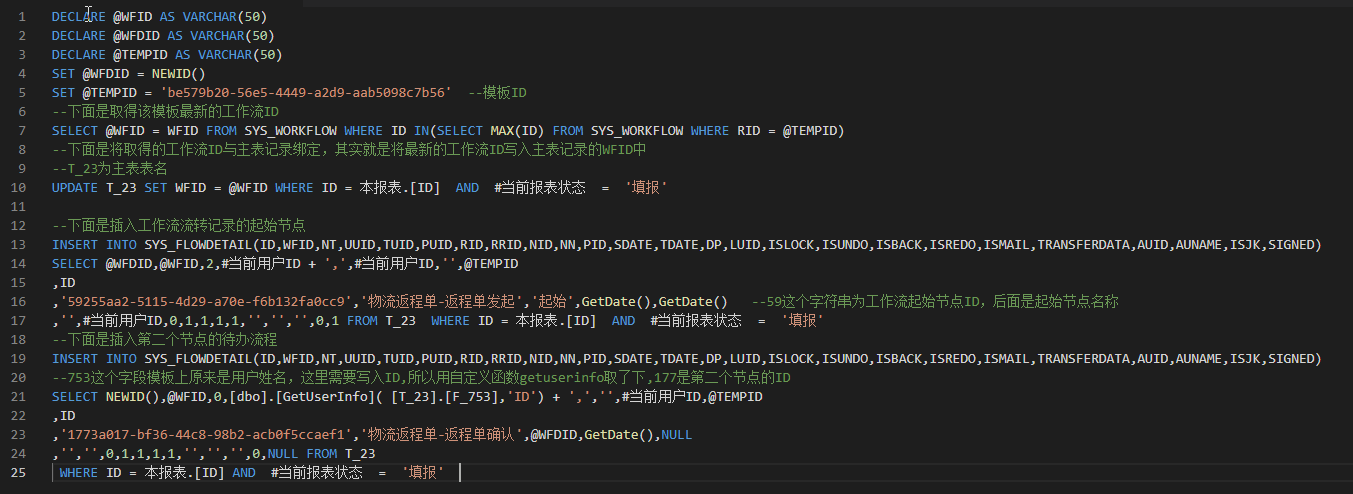Image resolution: width=1353 pixels, height=494 pixels.
Task: Click line number 13 in the gutter
Action: pyautogui.click(x=19, y=245)
